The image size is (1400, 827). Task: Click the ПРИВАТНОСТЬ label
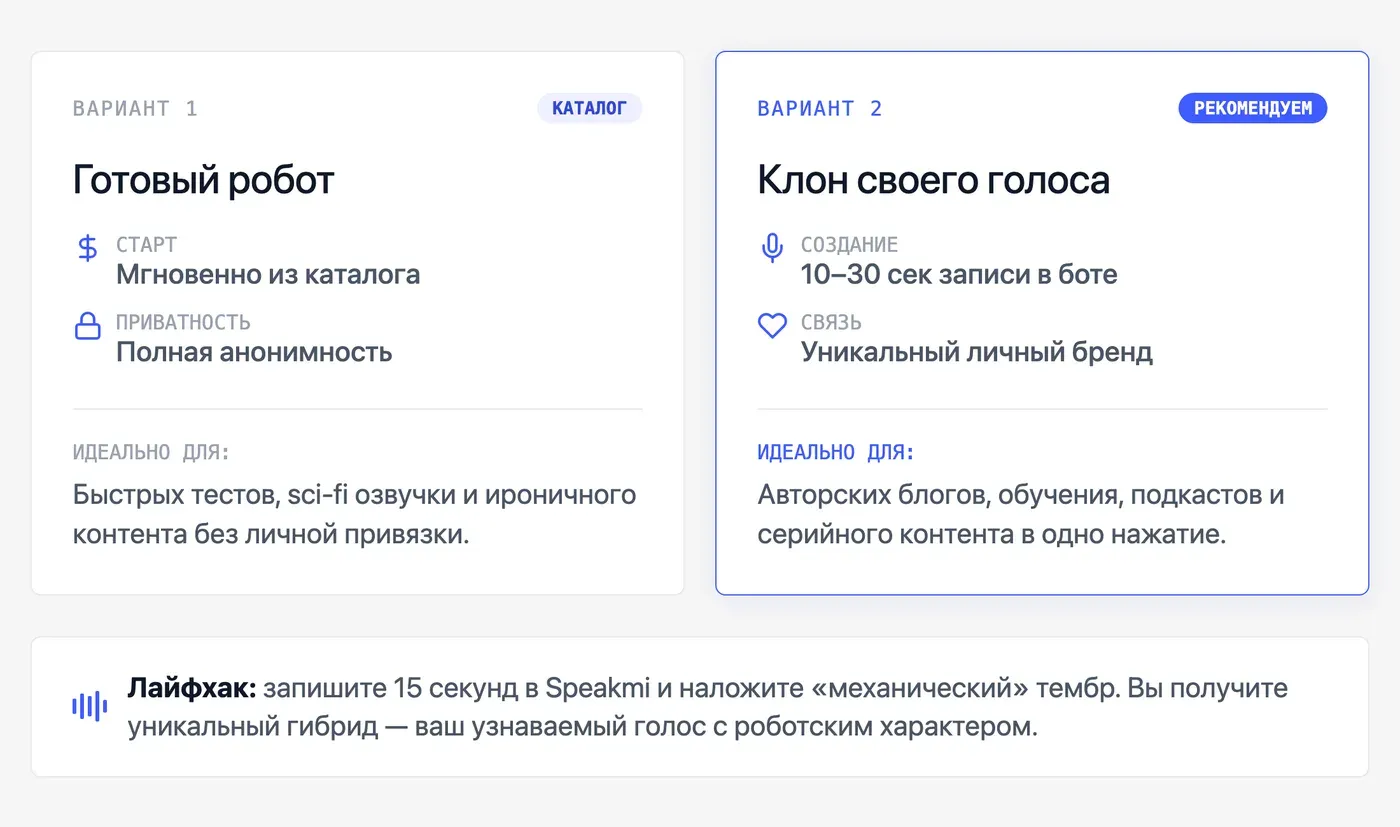[x=183, y=323]
